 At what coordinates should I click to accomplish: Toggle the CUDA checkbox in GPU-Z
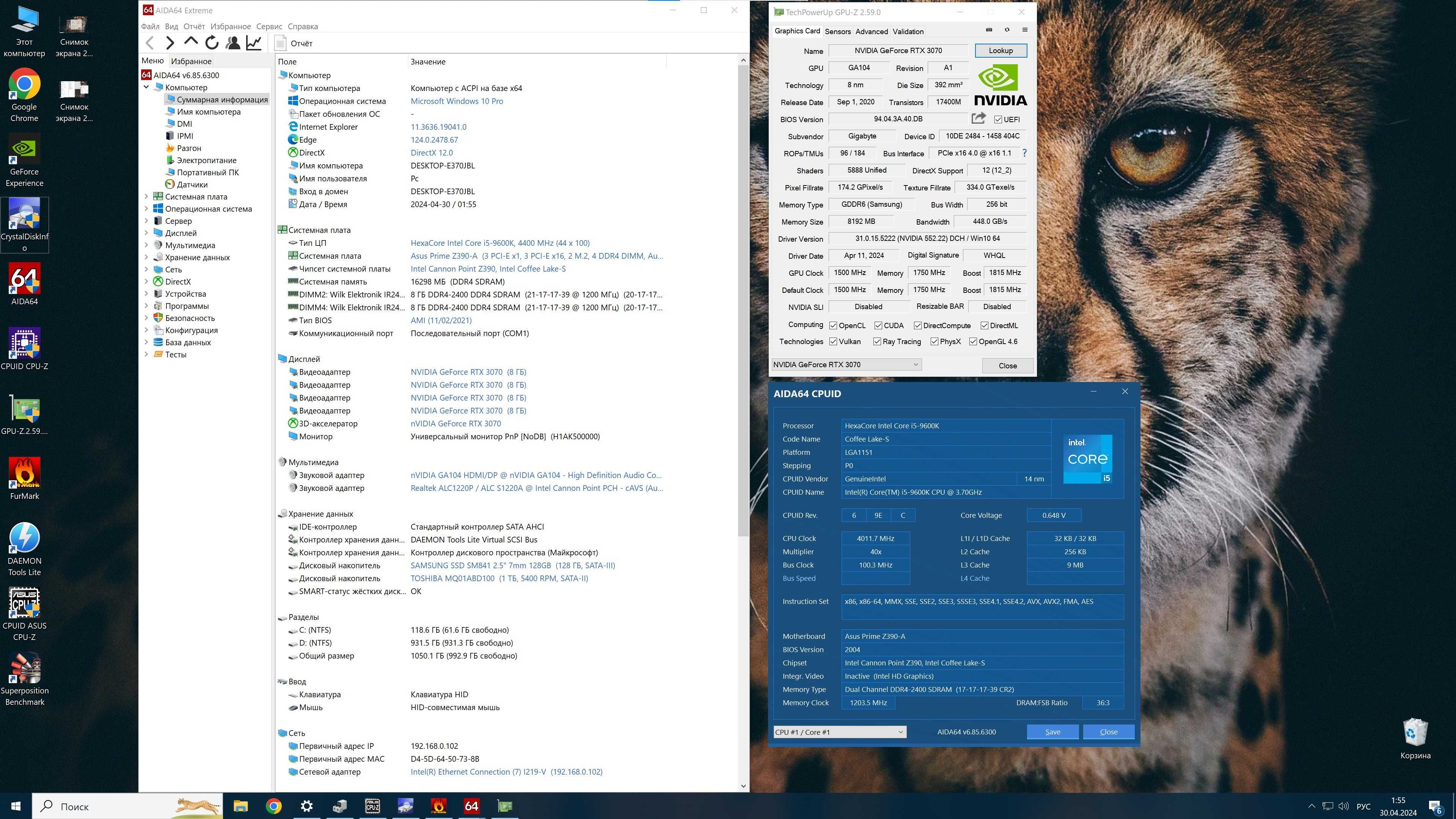click(878, 325)
